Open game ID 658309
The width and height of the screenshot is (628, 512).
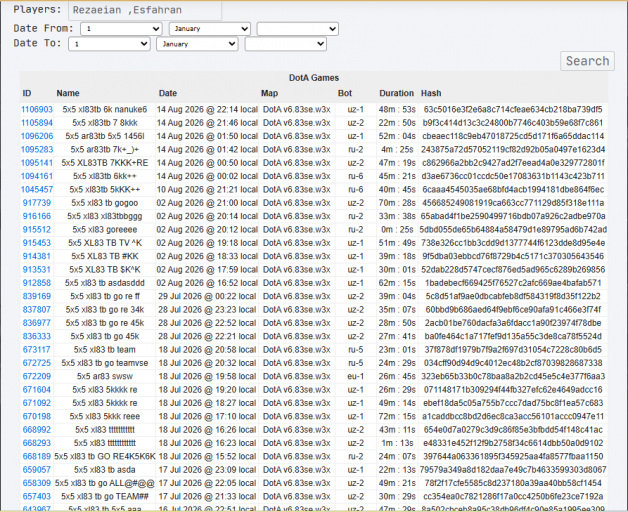click(x=37, y=483)
